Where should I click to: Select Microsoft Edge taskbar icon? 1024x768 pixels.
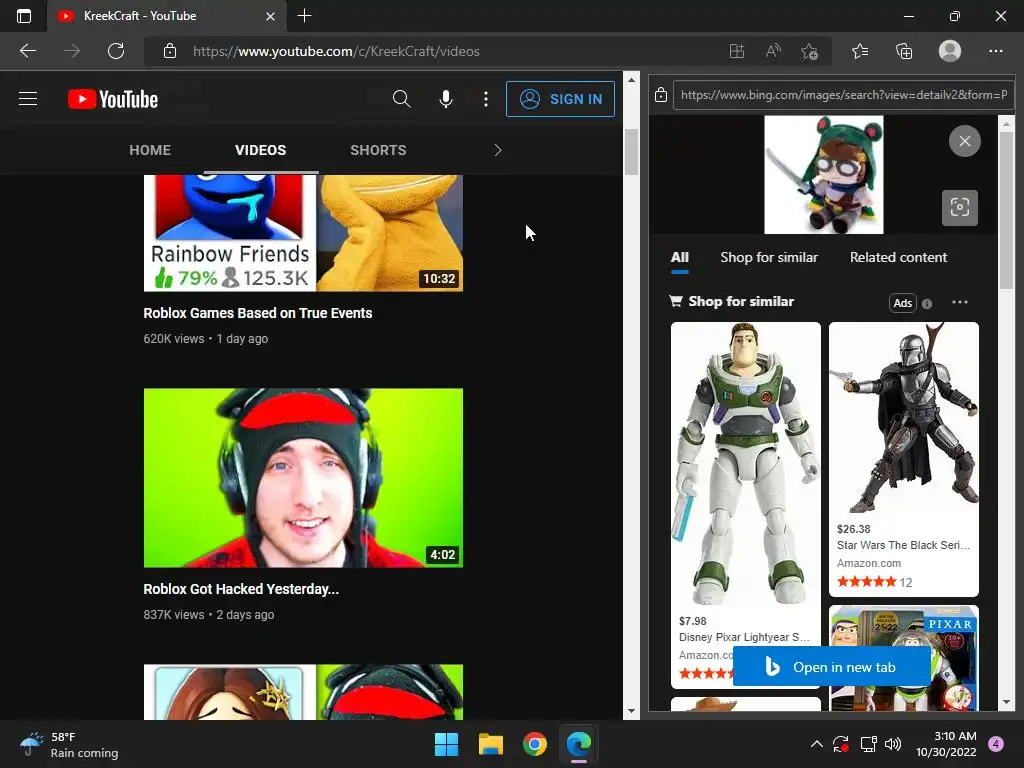tap(579, 744)
